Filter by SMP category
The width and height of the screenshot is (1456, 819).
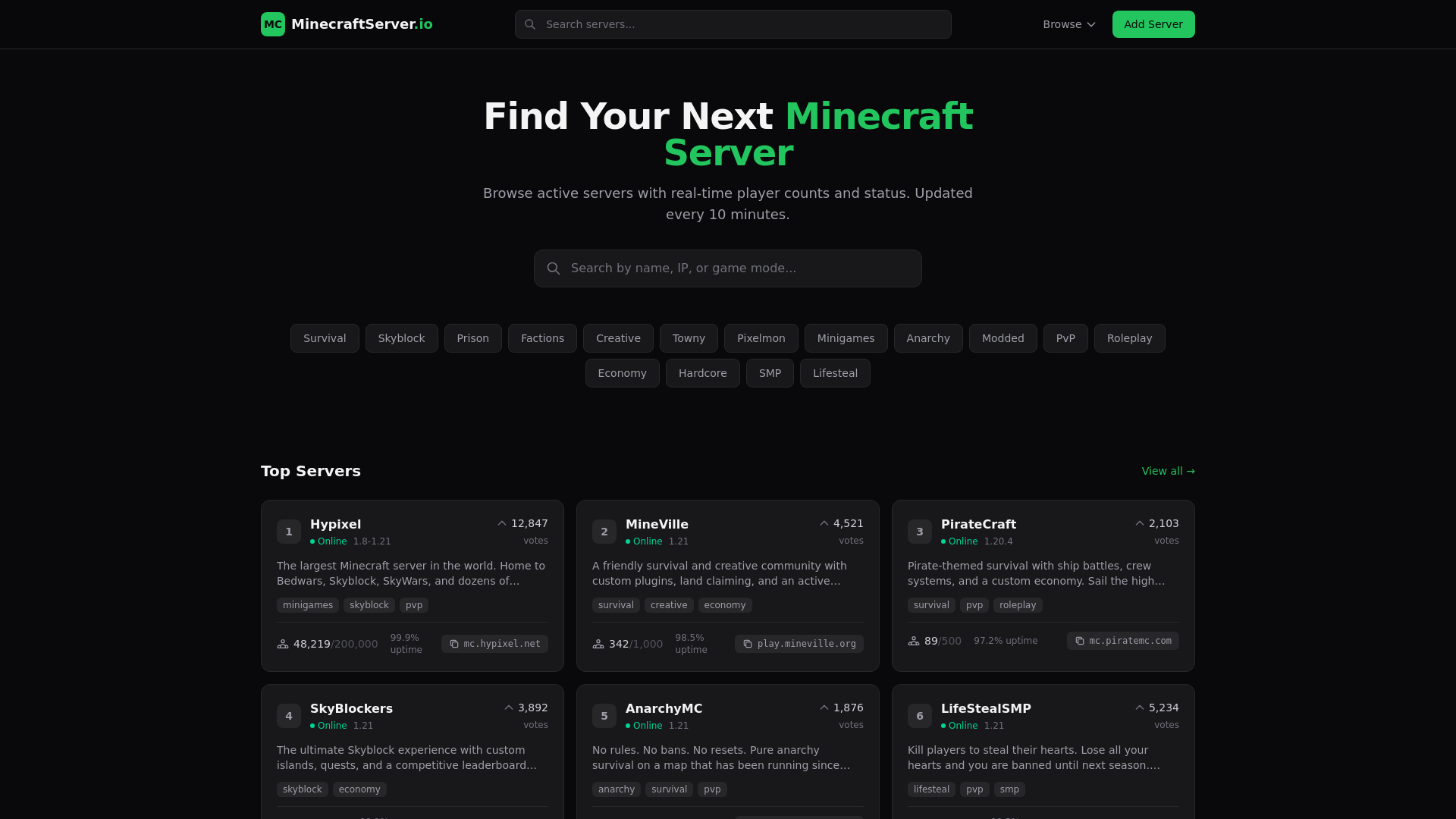pos(770,373)
